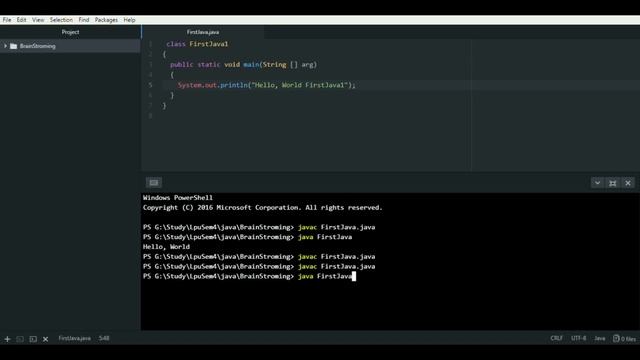Click UTF-8 encoding selector
640x360 pixels.
click(578, 338)
